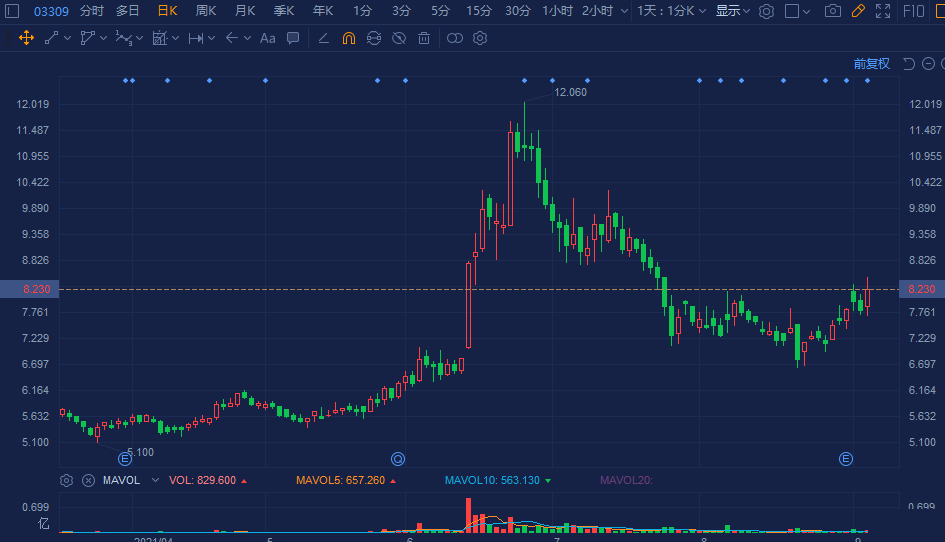The image size is (945, 542).
Task: Expand arrow tool options chevron
Action: tap(247, 38)
